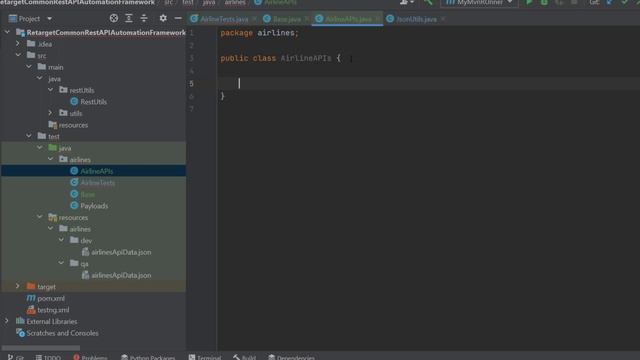640x360 pixels.
Task: Select pom.xml file
Action: [x=51, y=298]
